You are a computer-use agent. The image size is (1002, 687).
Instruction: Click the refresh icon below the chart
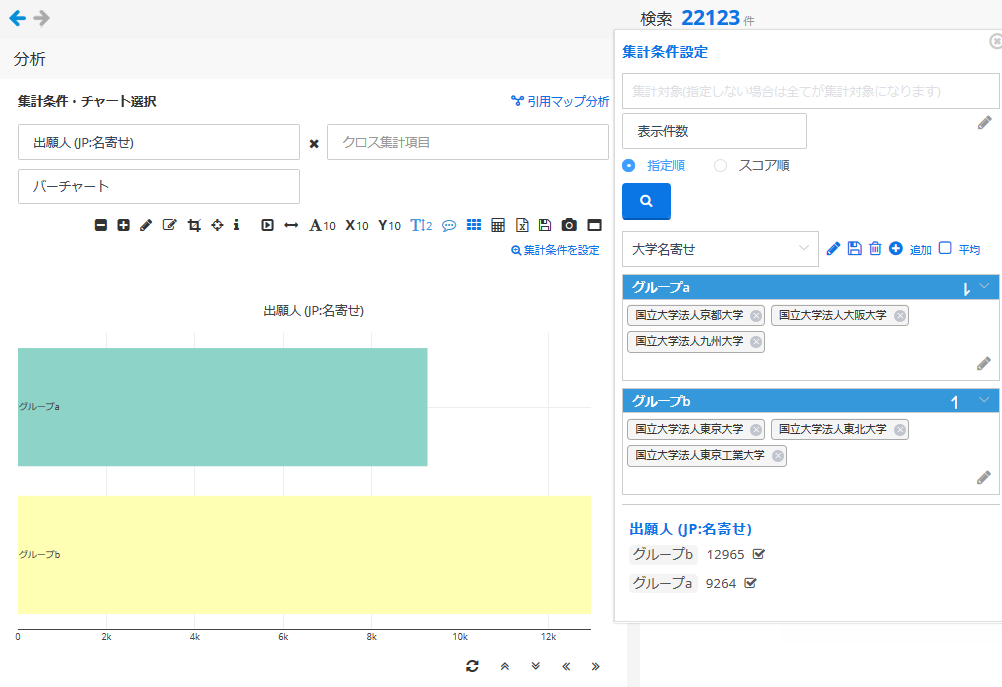click(472, 667)
